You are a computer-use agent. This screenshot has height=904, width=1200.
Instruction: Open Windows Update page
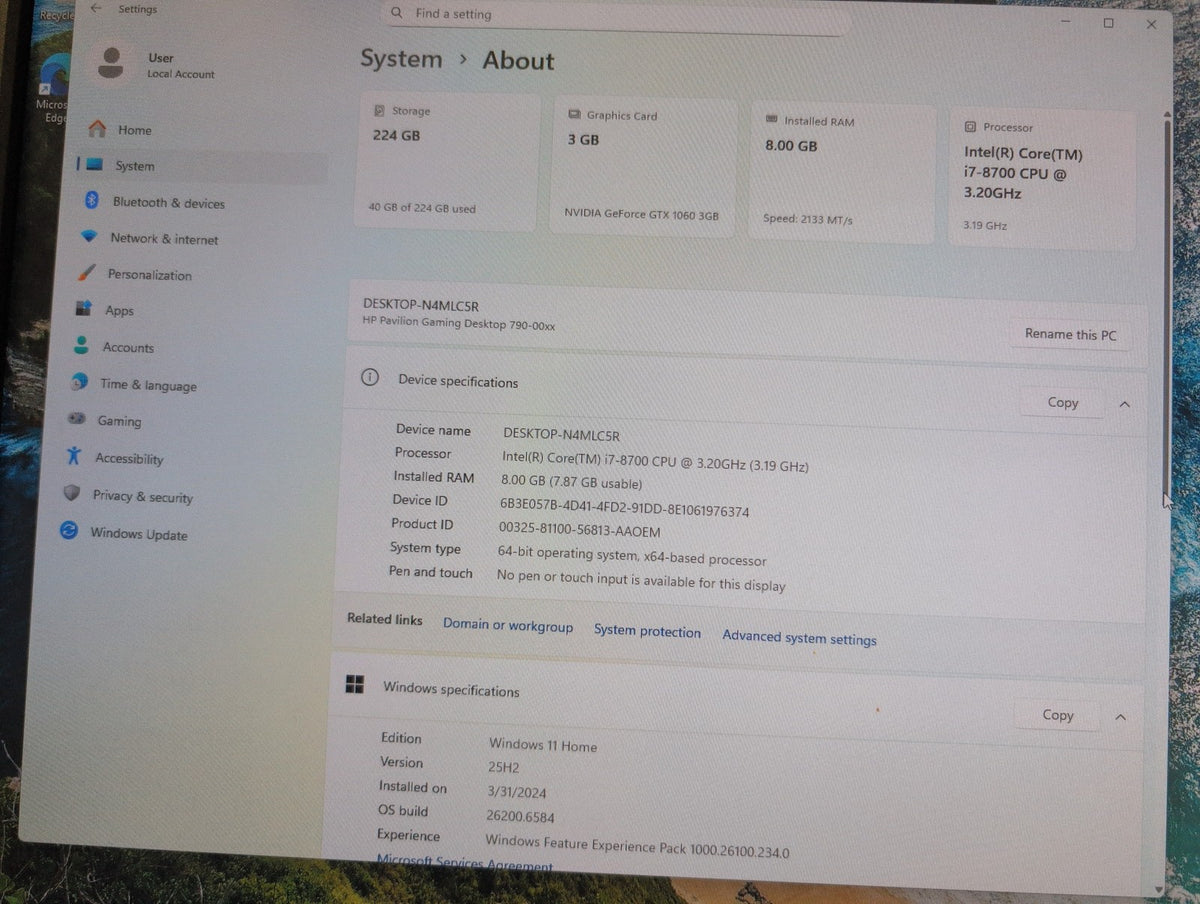pos(138,534)
